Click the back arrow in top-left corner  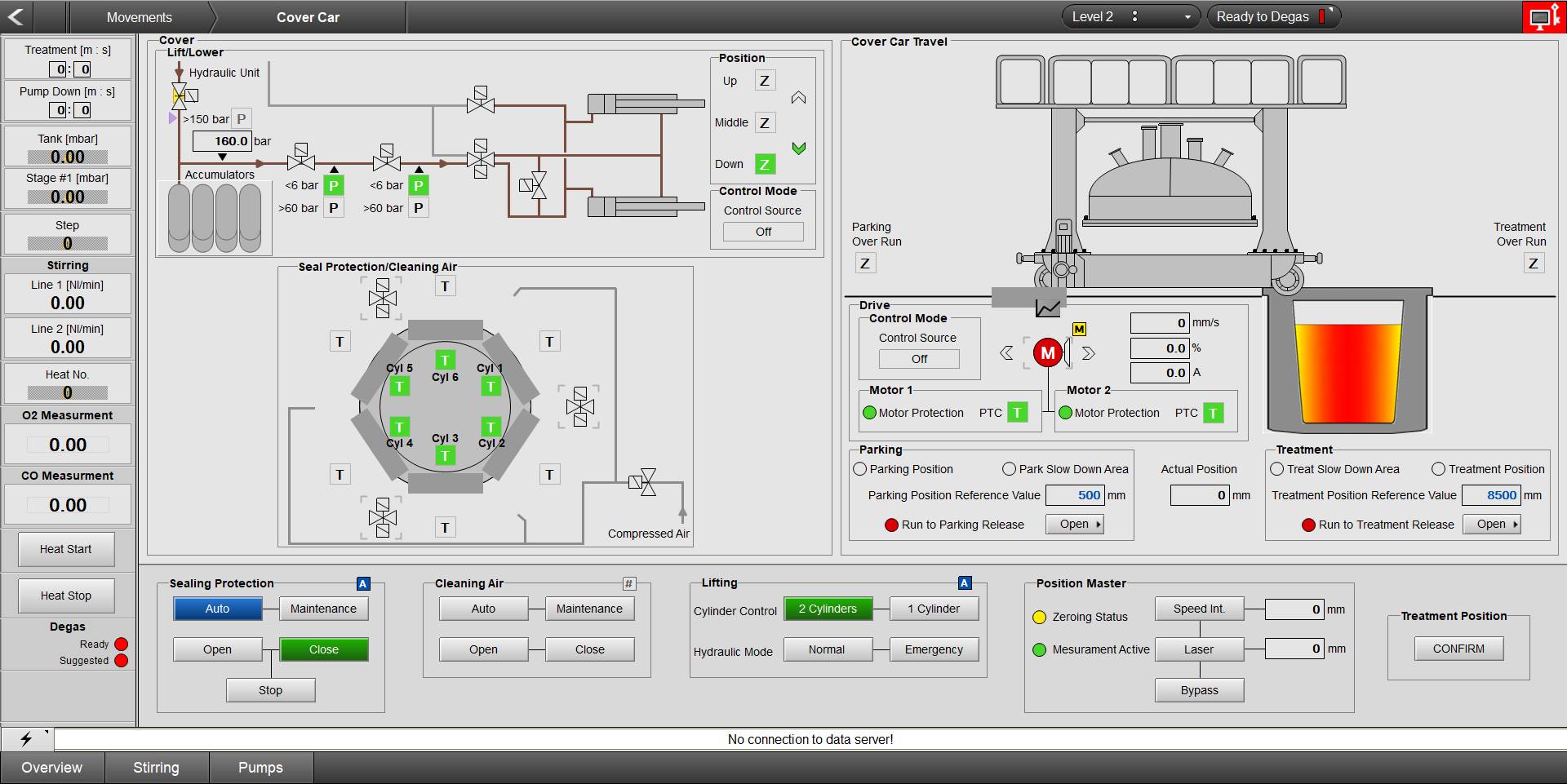[16, 16]
